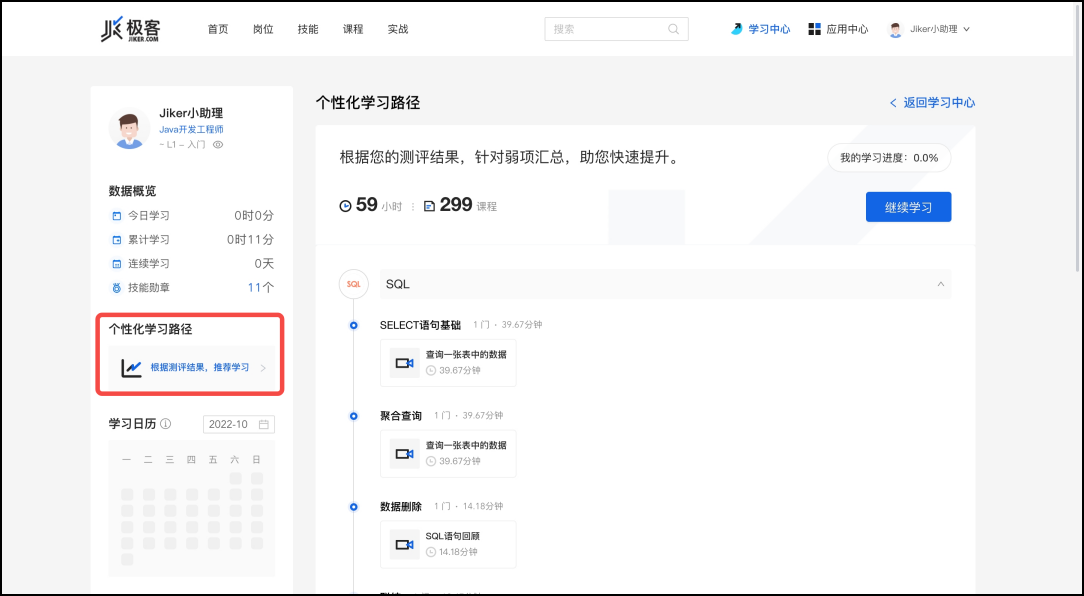Click the 返回学习中心 link
Screen dimensions: 1084x596
pyautogui.click(x=932, y=102)
